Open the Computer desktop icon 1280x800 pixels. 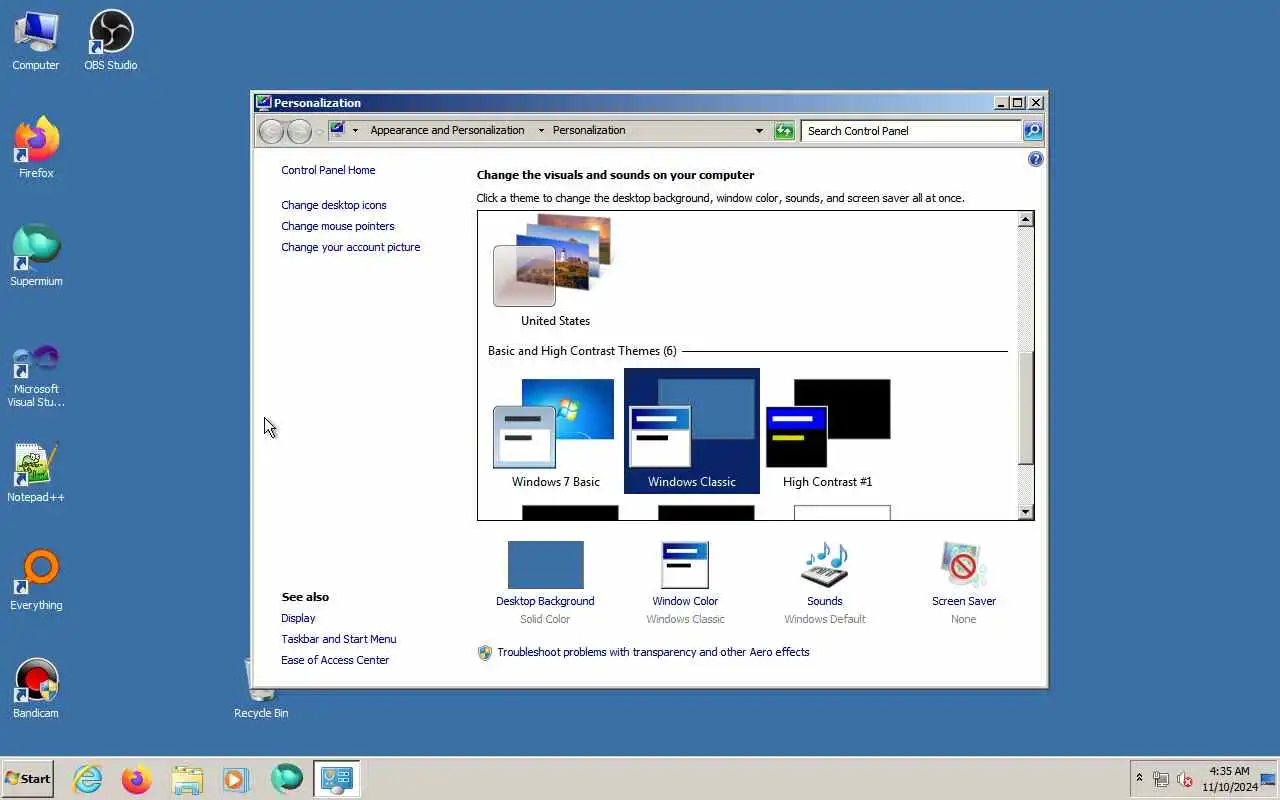tap(36, 41)
